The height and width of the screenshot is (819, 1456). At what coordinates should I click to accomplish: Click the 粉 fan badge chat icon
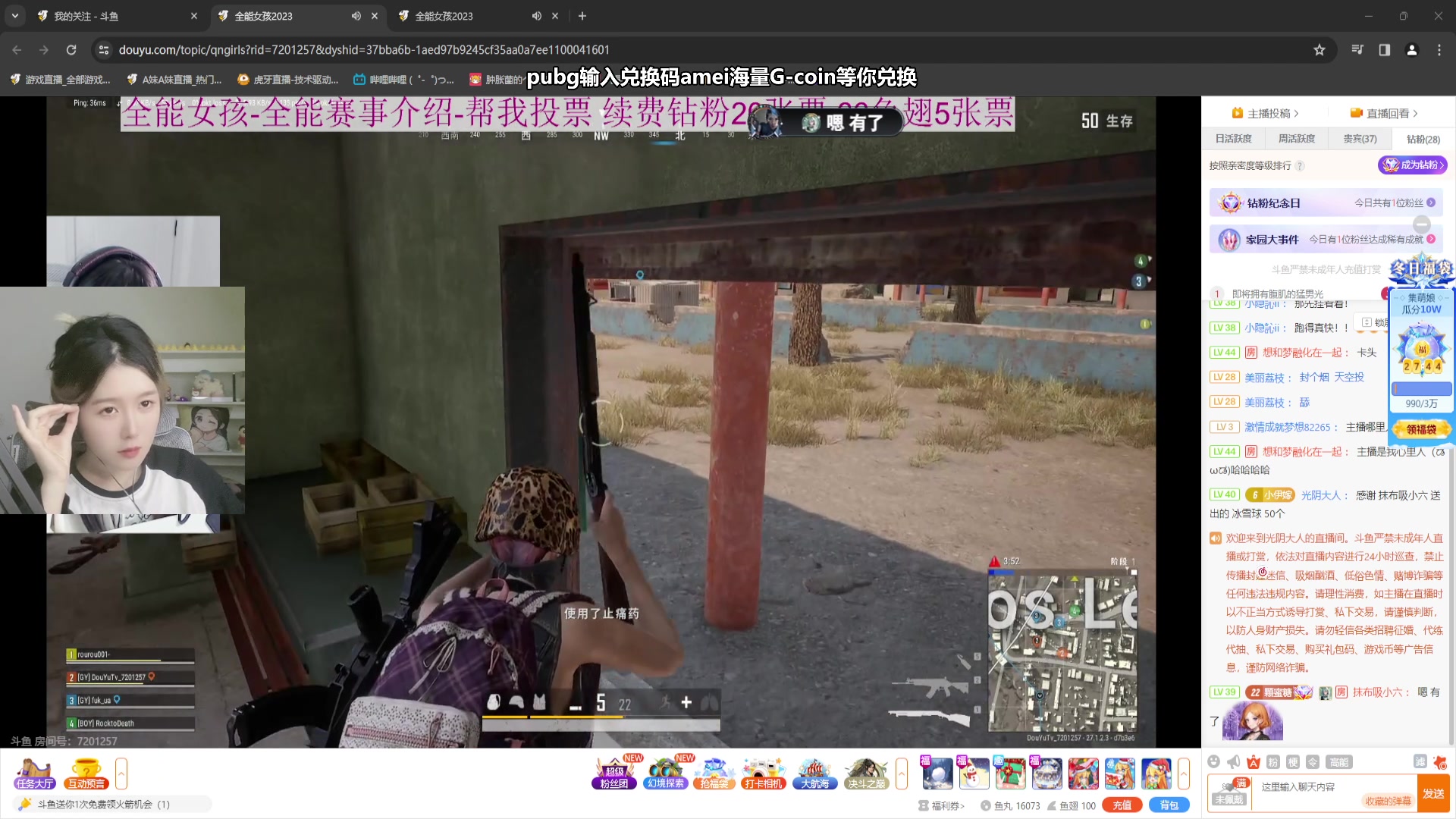1273,762
